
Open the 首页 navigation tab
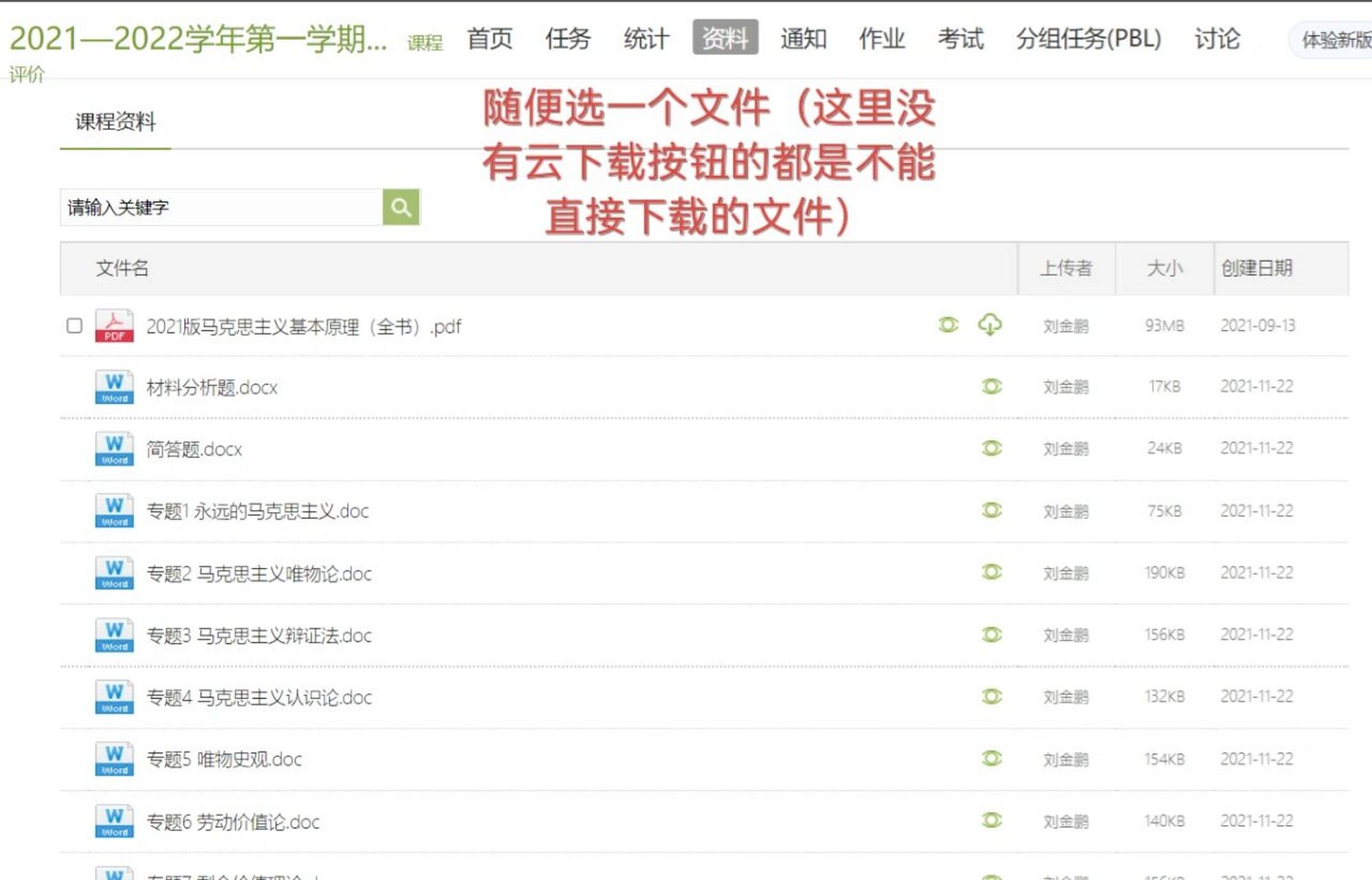489,38
